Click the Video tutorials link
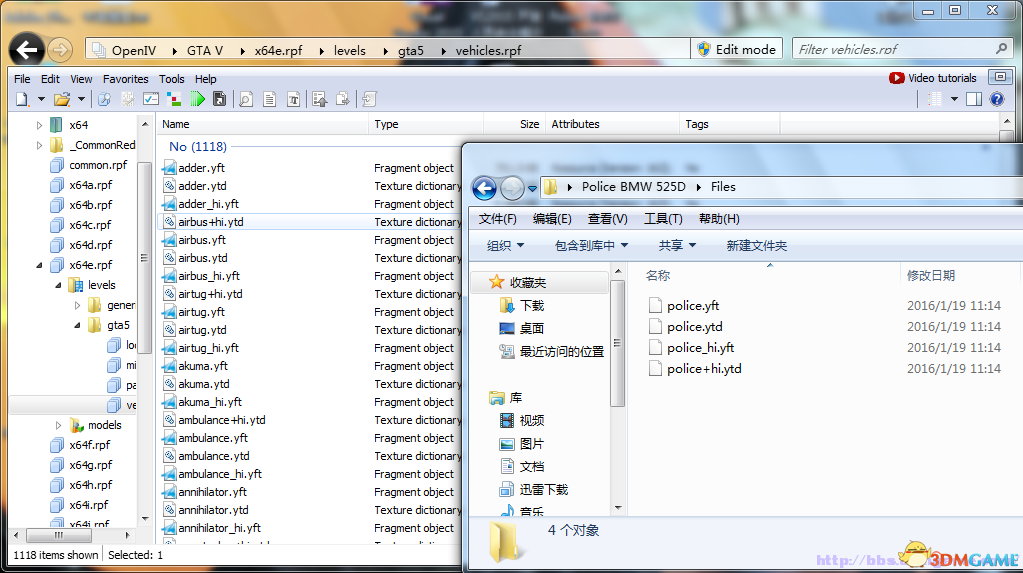 click(x=933, y=78)
